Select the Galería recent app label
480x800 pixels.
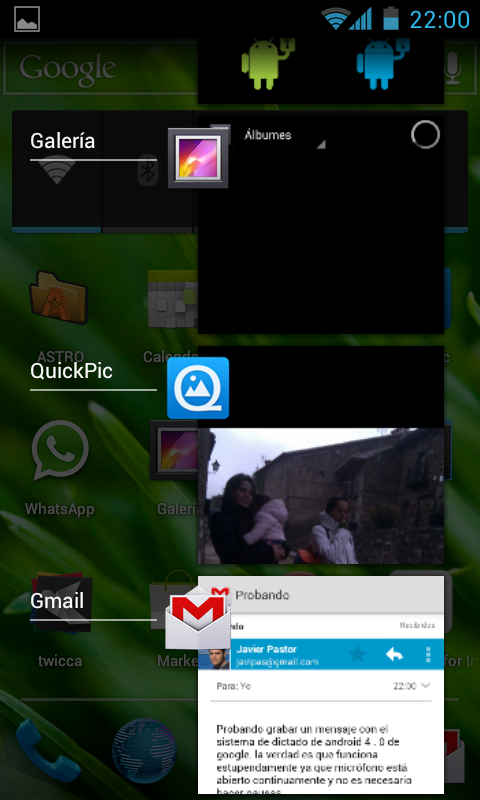coord(62,141)
